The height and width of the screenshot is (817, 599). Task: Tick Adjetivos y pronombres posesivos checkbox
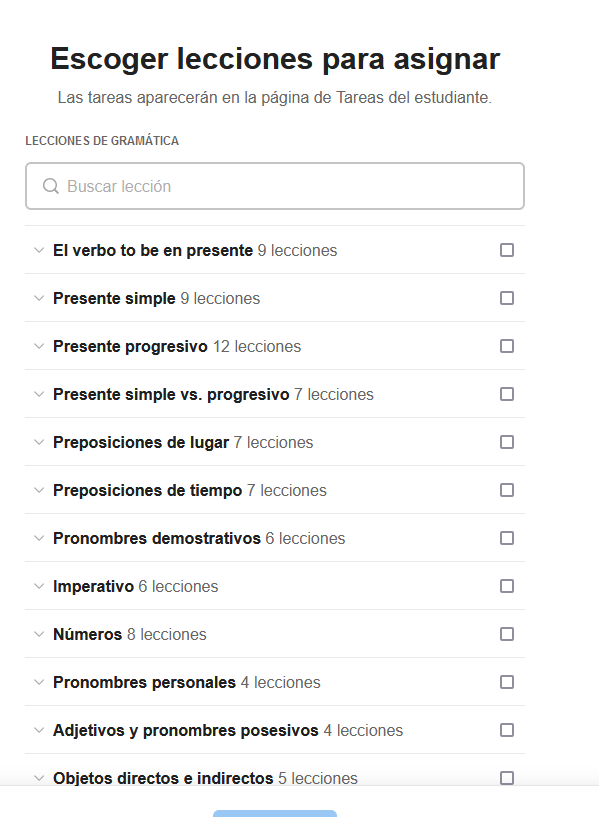[507, 730]
